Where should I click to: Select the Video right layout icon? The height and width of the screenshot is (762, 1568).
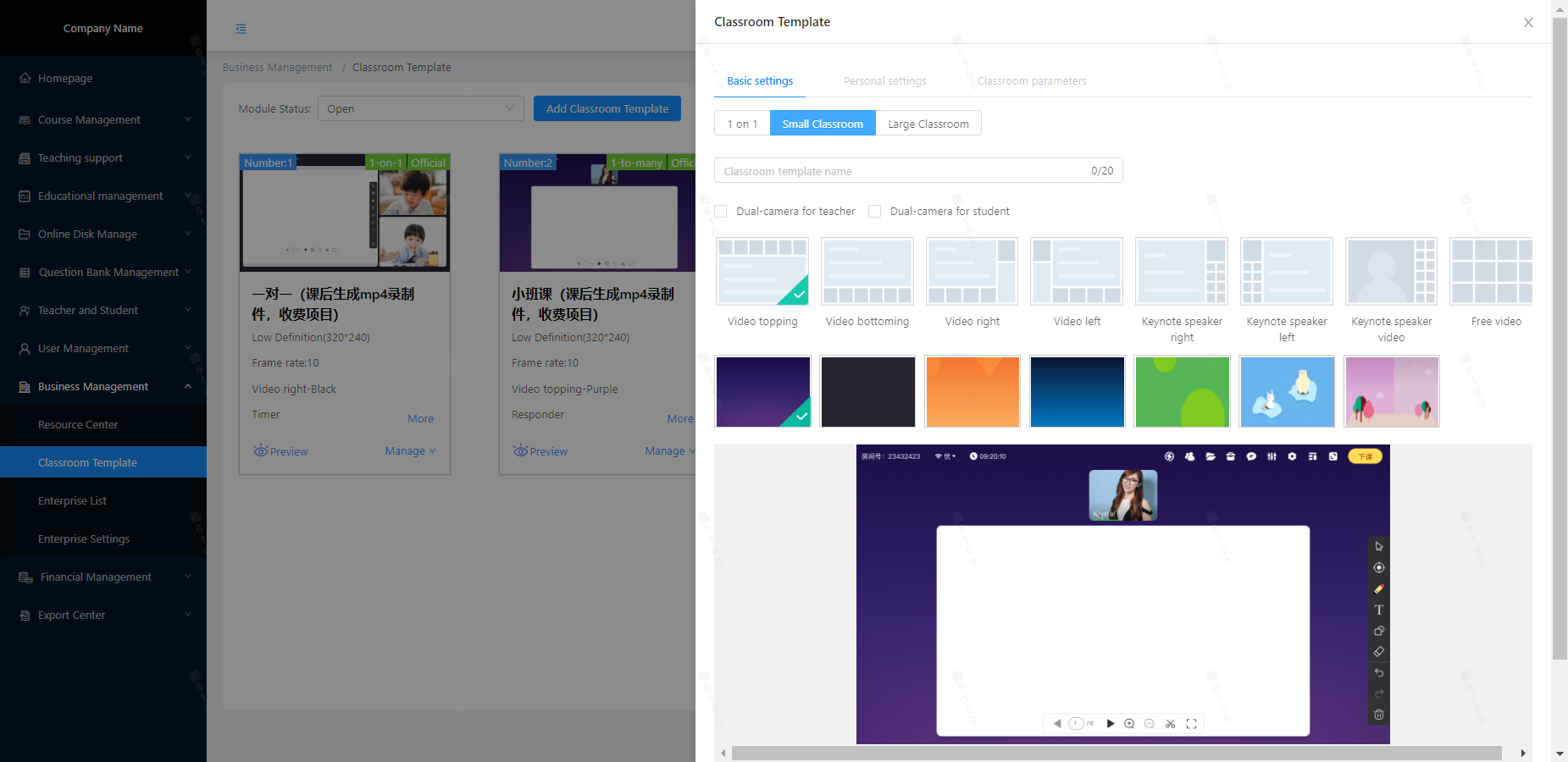pyautogui.click(x=972, y=272)
